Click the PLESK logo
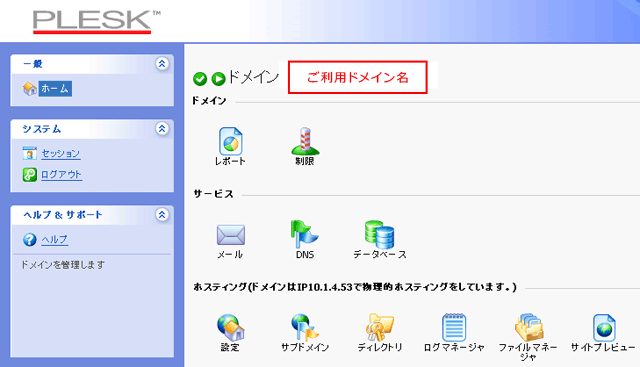This screenshot has height=367, width=640. (x=97, y=21)
